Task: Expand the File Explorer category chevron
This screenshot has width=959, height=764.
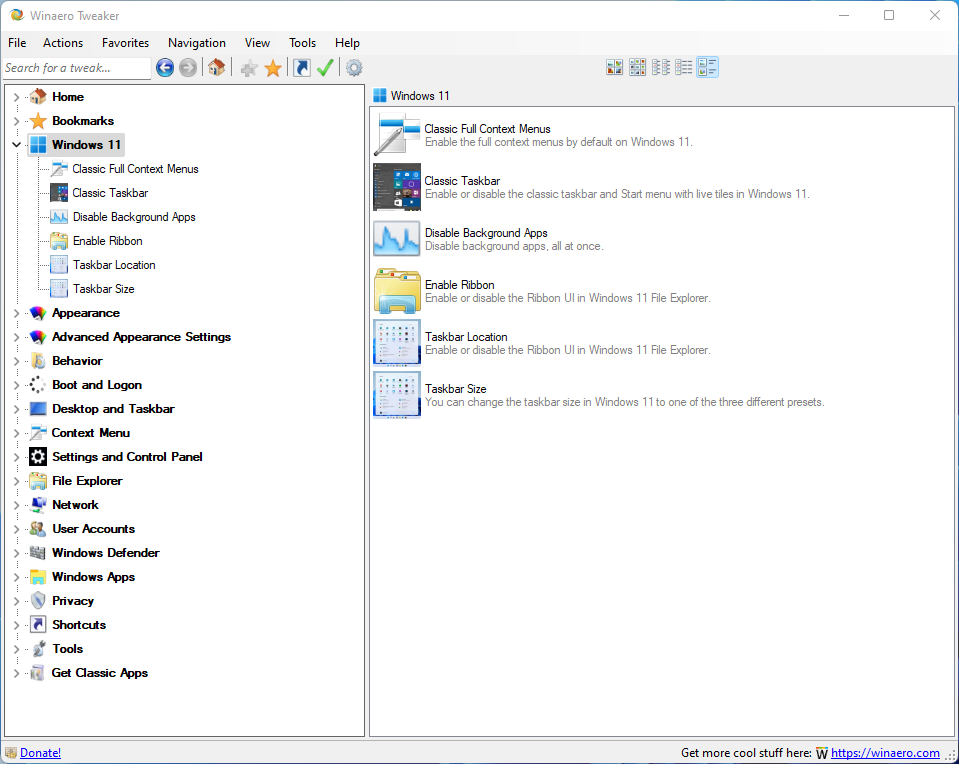Action: coord(17,481)
